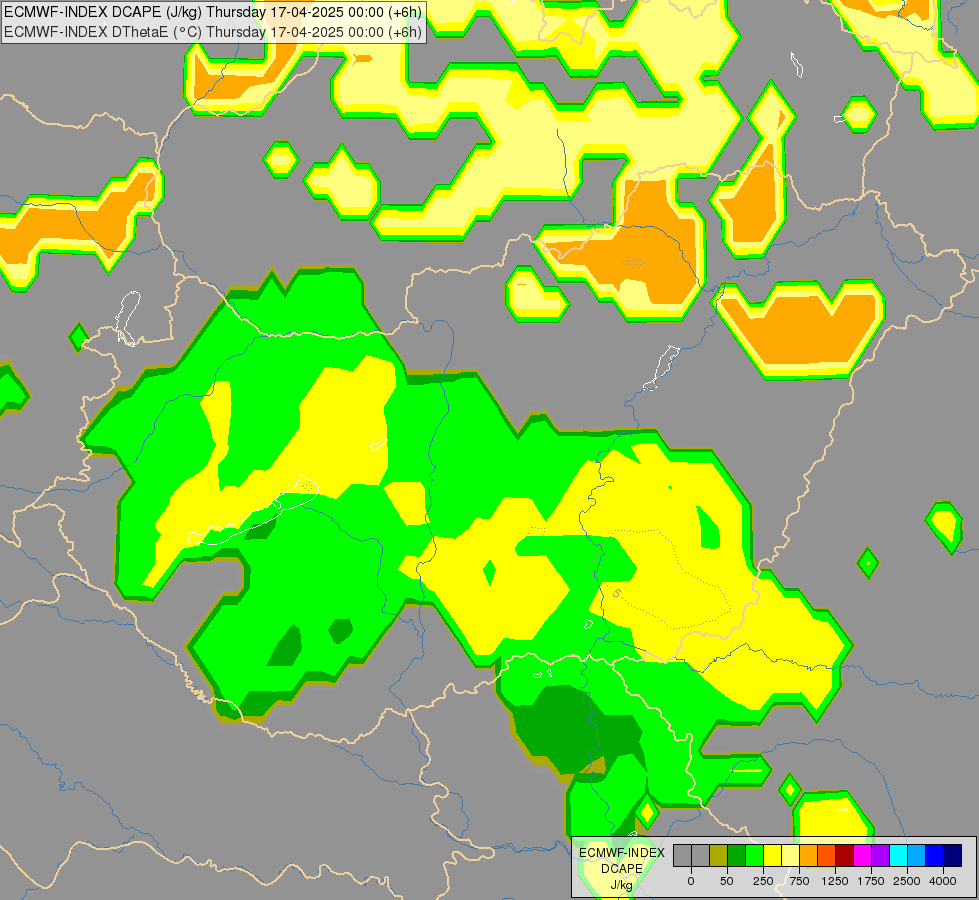Click the legend's ECMWF-INDEX label

coord(622,853)
